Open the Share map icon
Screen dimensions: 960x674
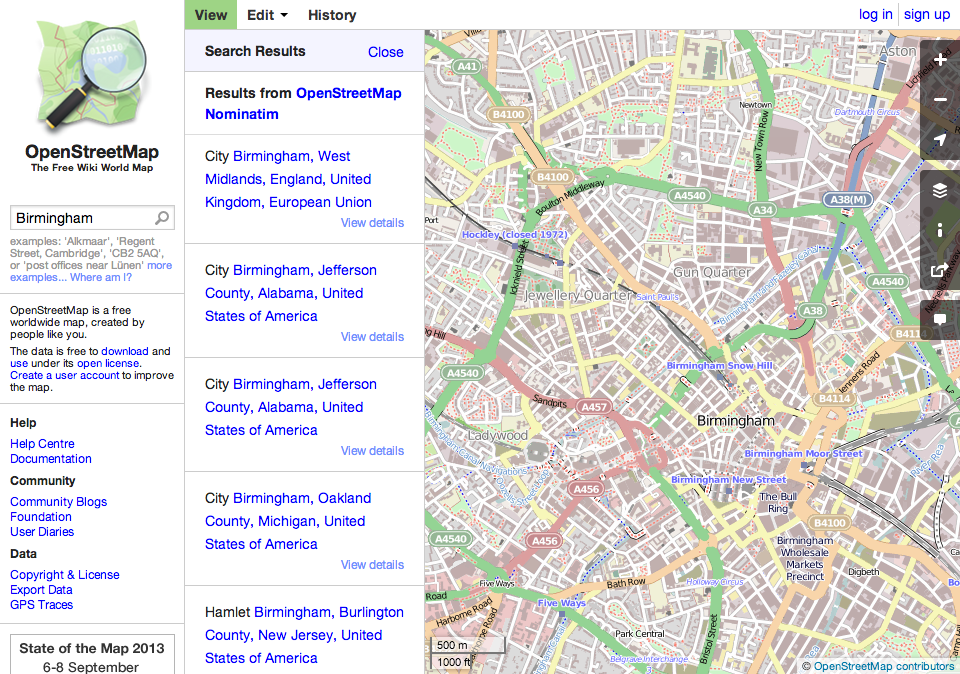pos(940,270)
